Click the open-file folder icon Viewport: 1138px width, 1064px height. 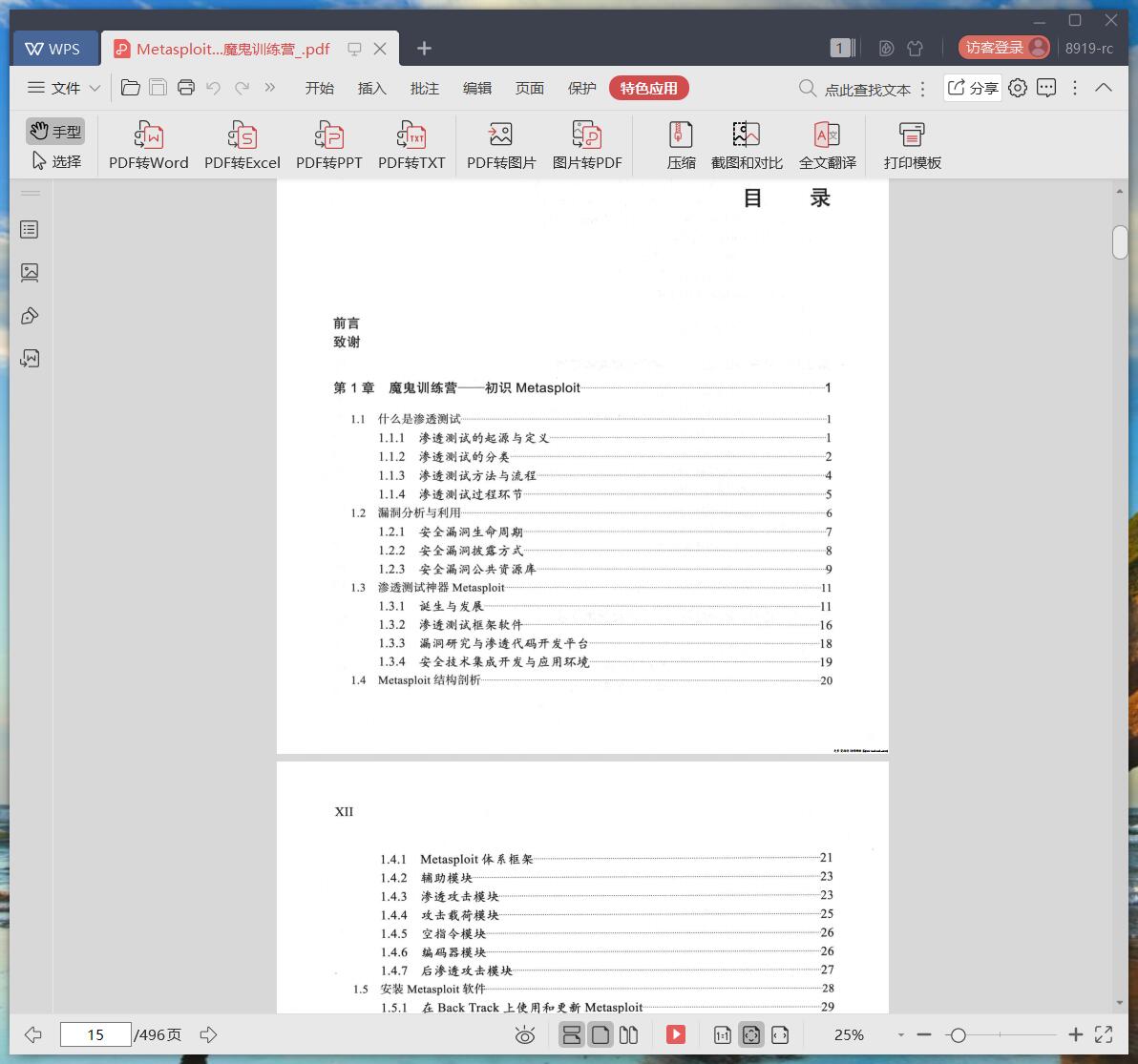click(x=131, y=88)
